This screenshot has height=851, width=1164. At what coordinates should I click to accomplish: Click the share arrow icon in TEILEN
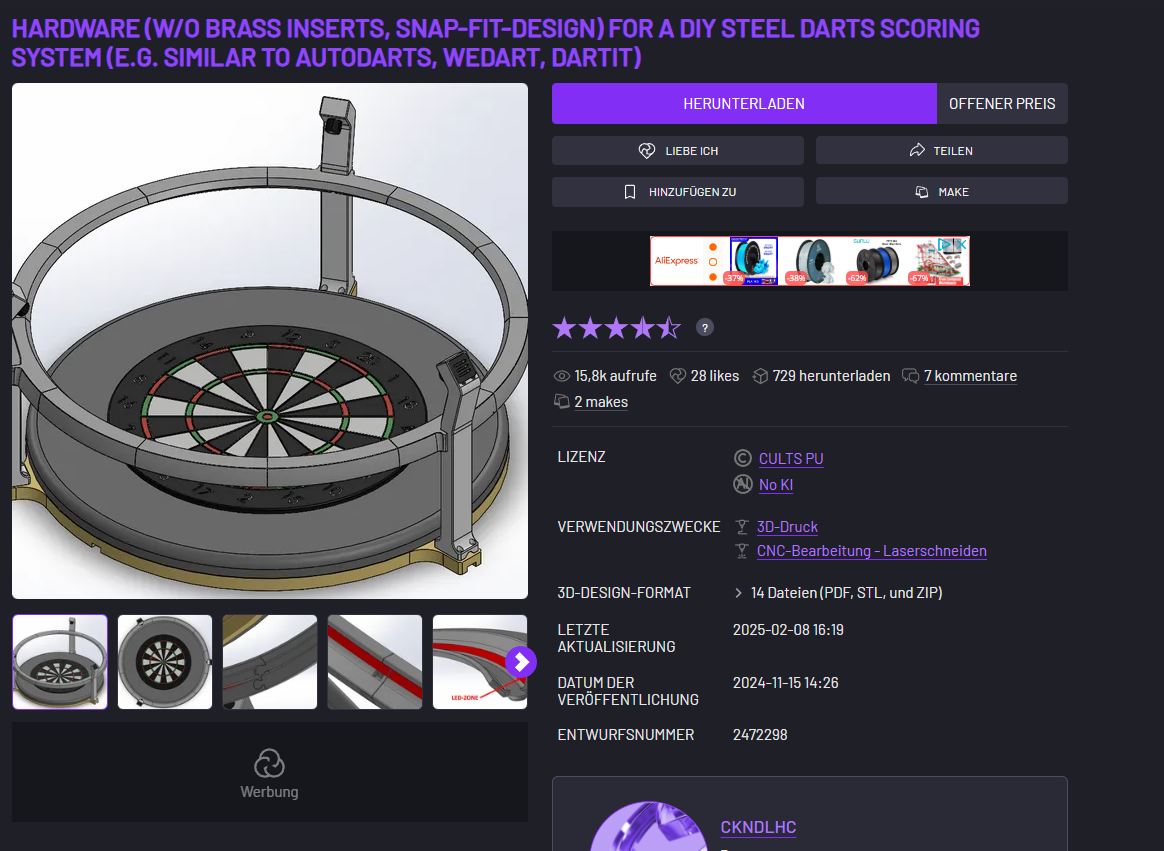(918, 151)
